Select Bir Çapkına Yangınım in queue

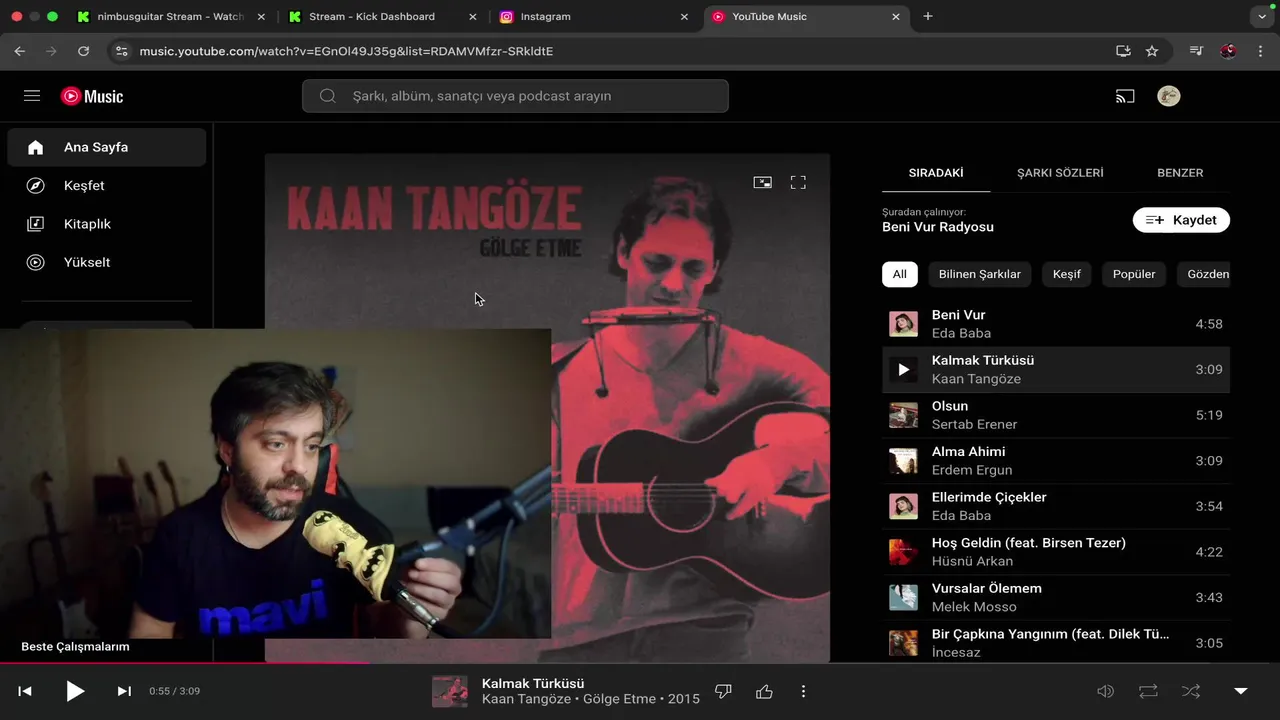pos(1056,643)
